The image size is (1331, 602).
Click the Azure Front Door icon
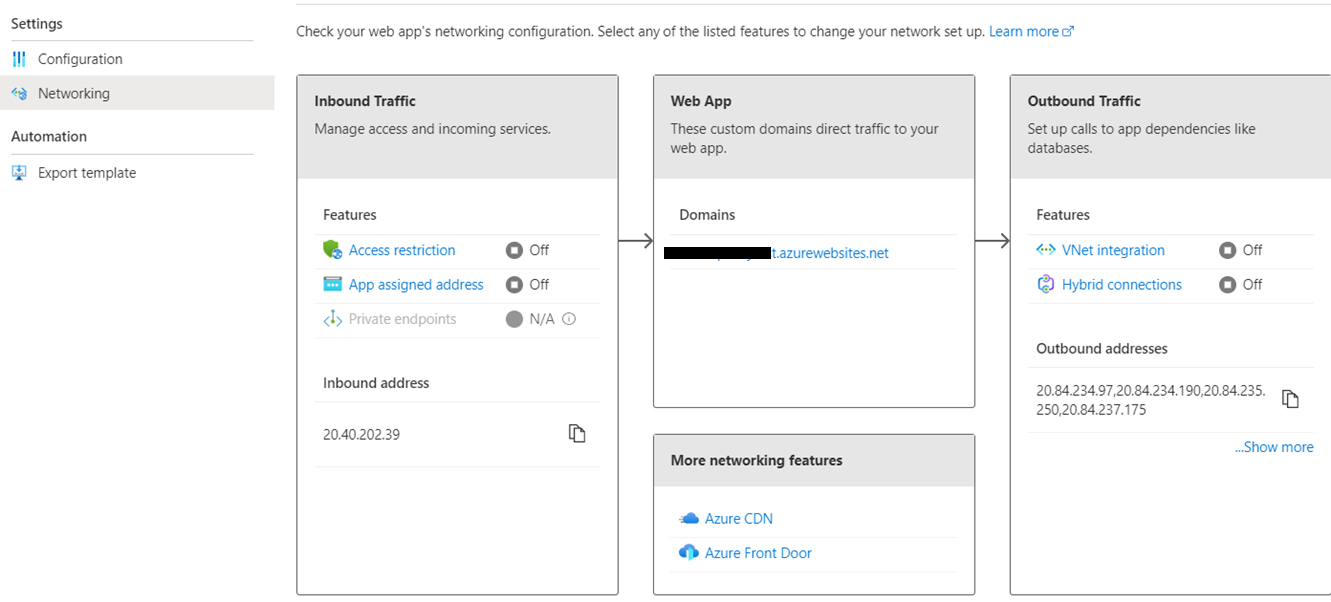pos(688,552)
